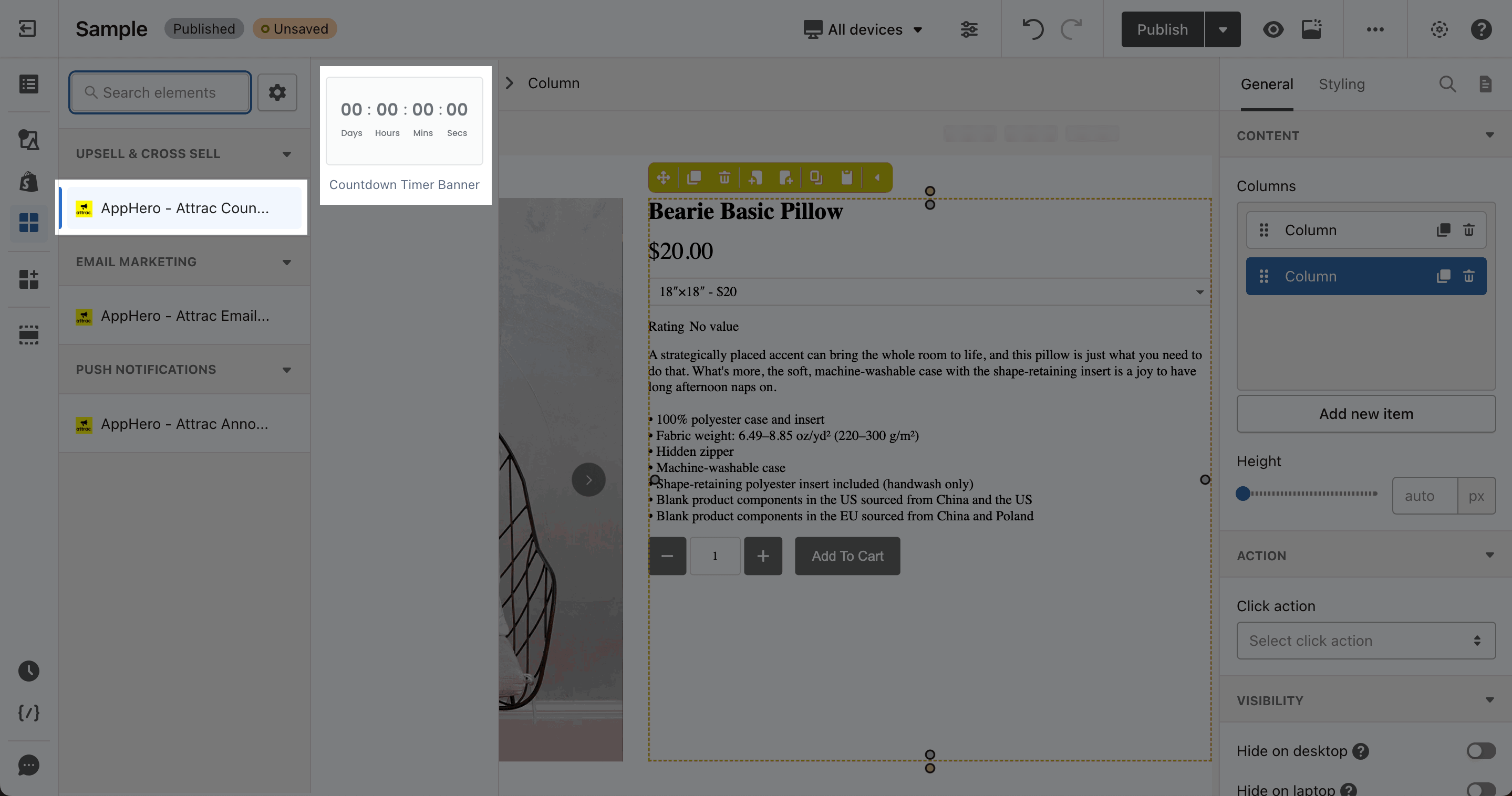Screen dimensions: 1512x796
Task: Open the element settings gear icon
Action: [277, 92]
